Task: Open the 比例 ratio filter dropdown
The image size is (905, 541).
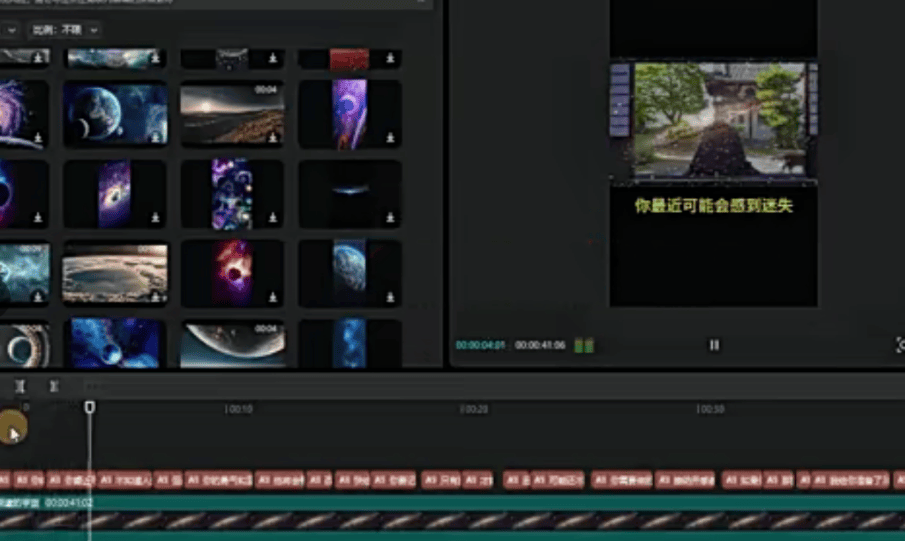Action: pyautogui.click(x=81, y=30)
